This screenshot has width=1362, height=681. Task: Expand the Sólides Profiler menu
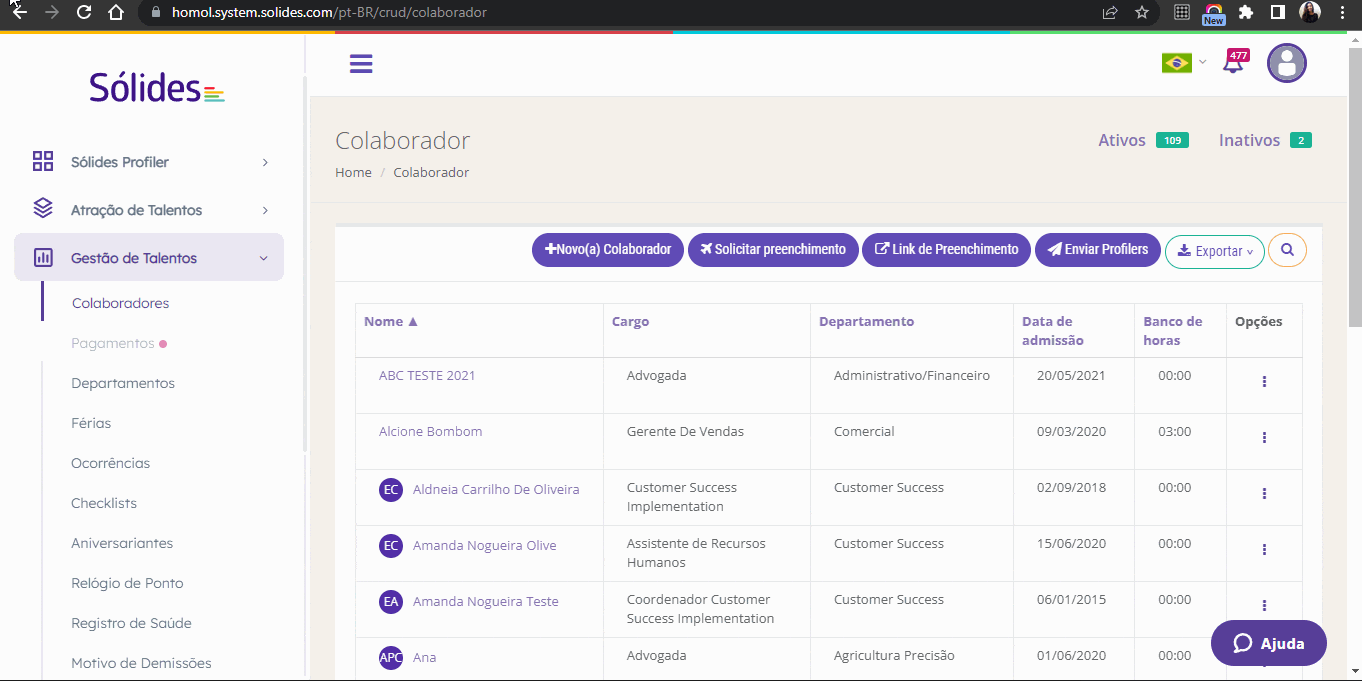[149, 162]
